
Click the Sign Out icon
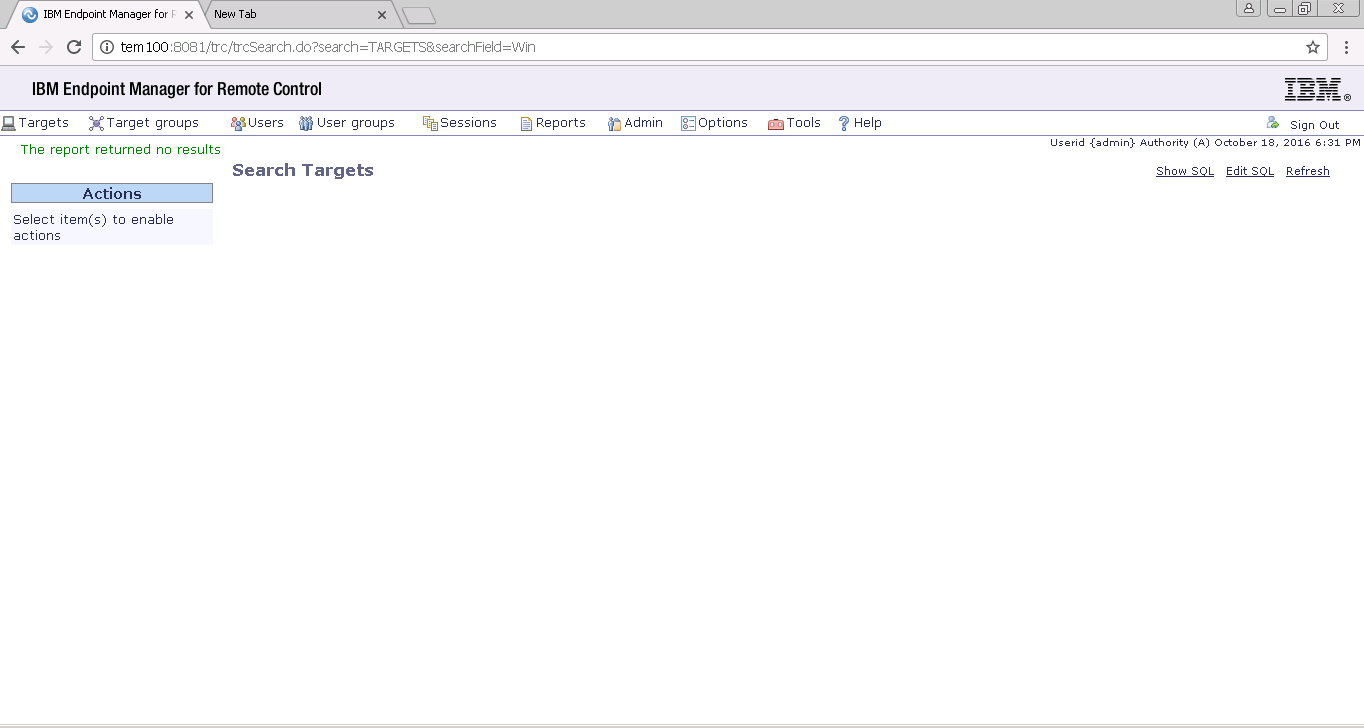[x=1273, y=122]
